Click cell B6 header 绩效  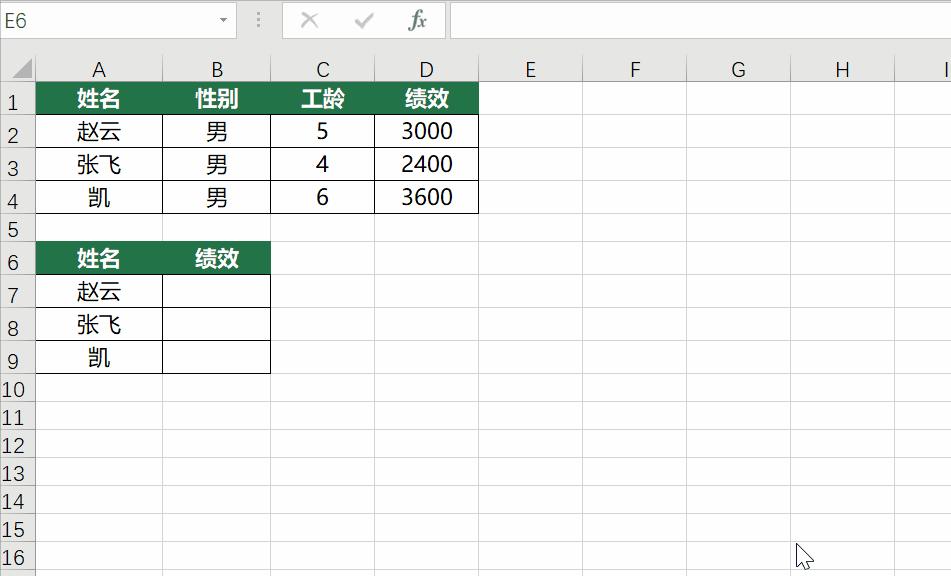point(217,258)
